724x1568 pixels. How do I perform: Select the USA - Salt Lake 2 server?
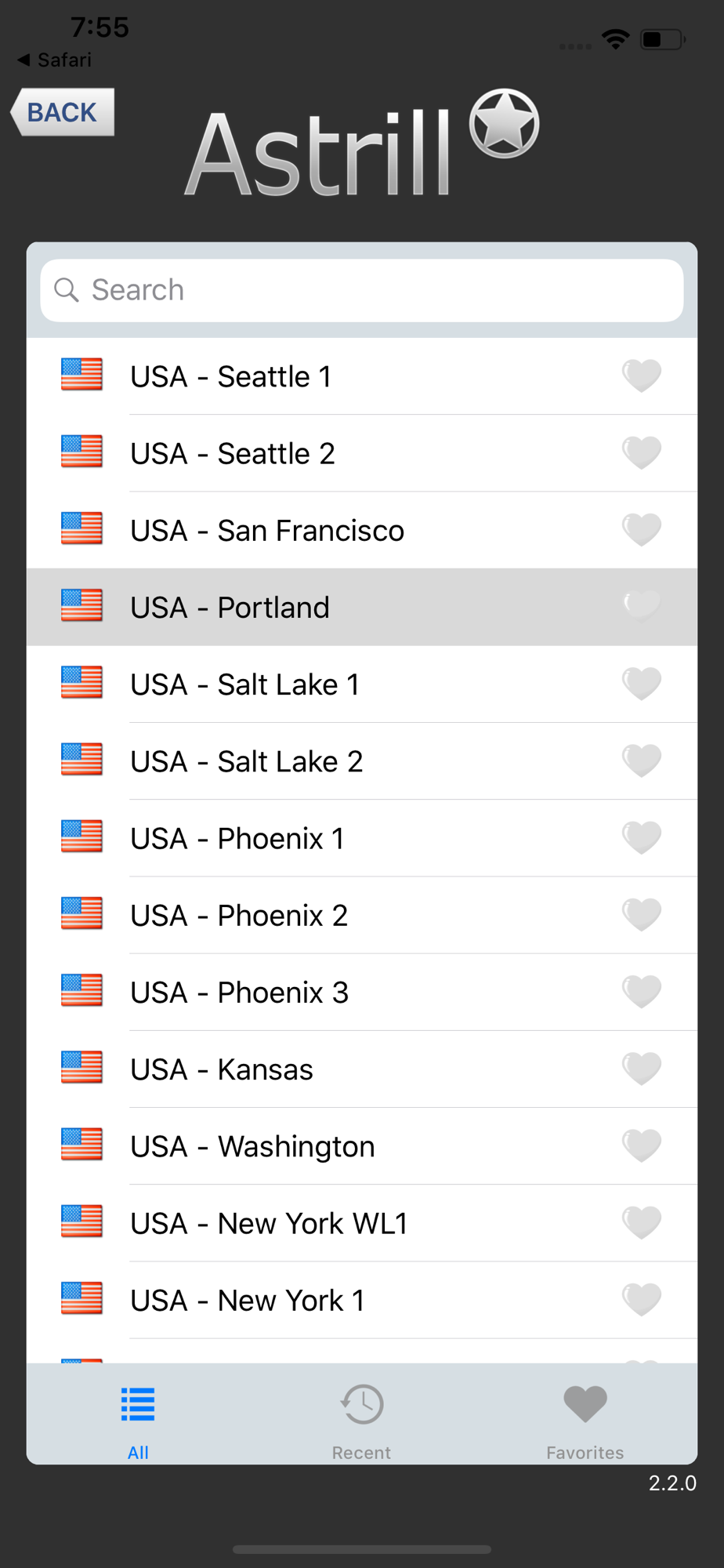pos(362,761)
